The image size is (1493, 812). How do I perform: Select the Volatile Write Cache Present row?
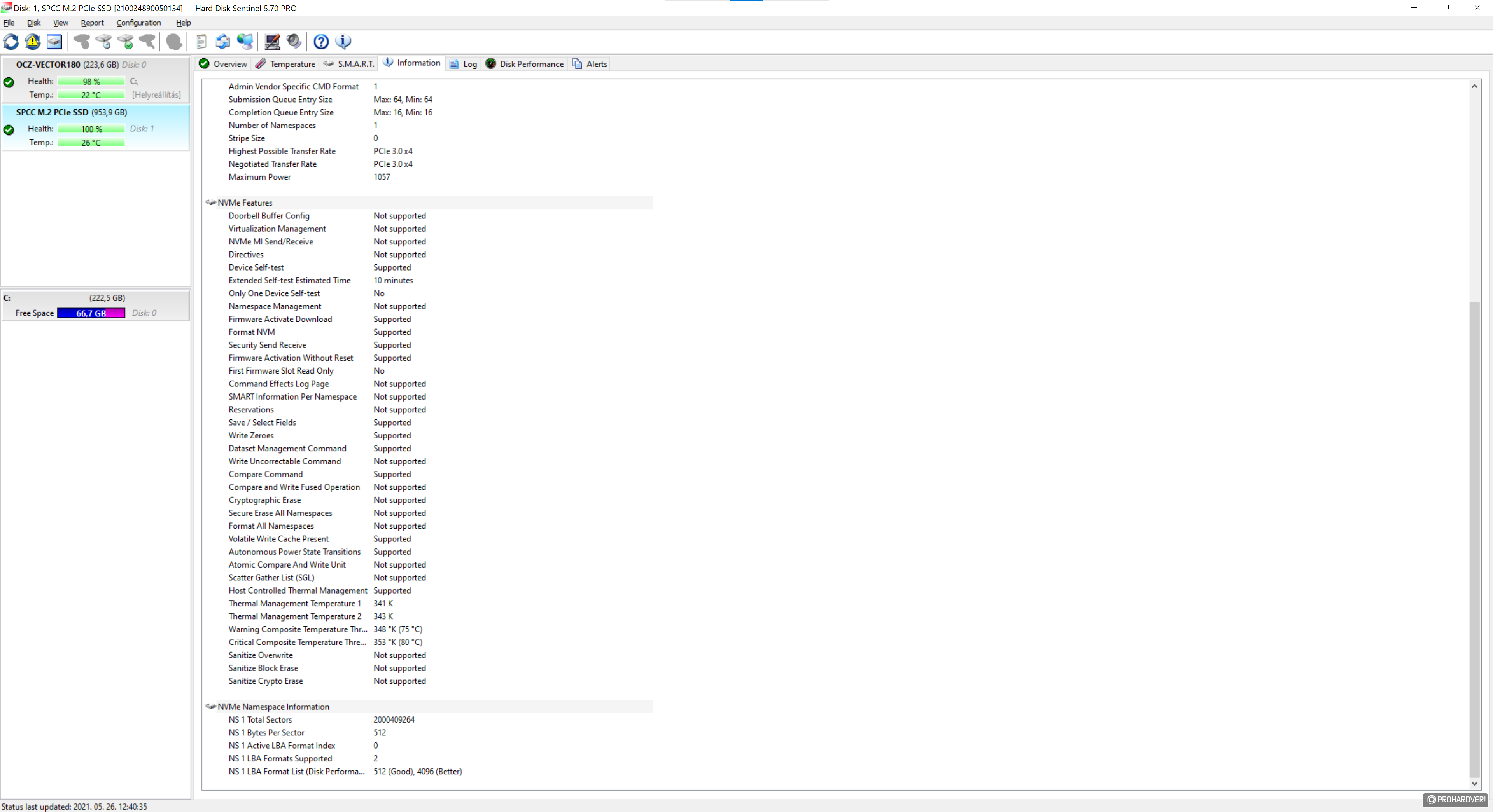point(429,539)
